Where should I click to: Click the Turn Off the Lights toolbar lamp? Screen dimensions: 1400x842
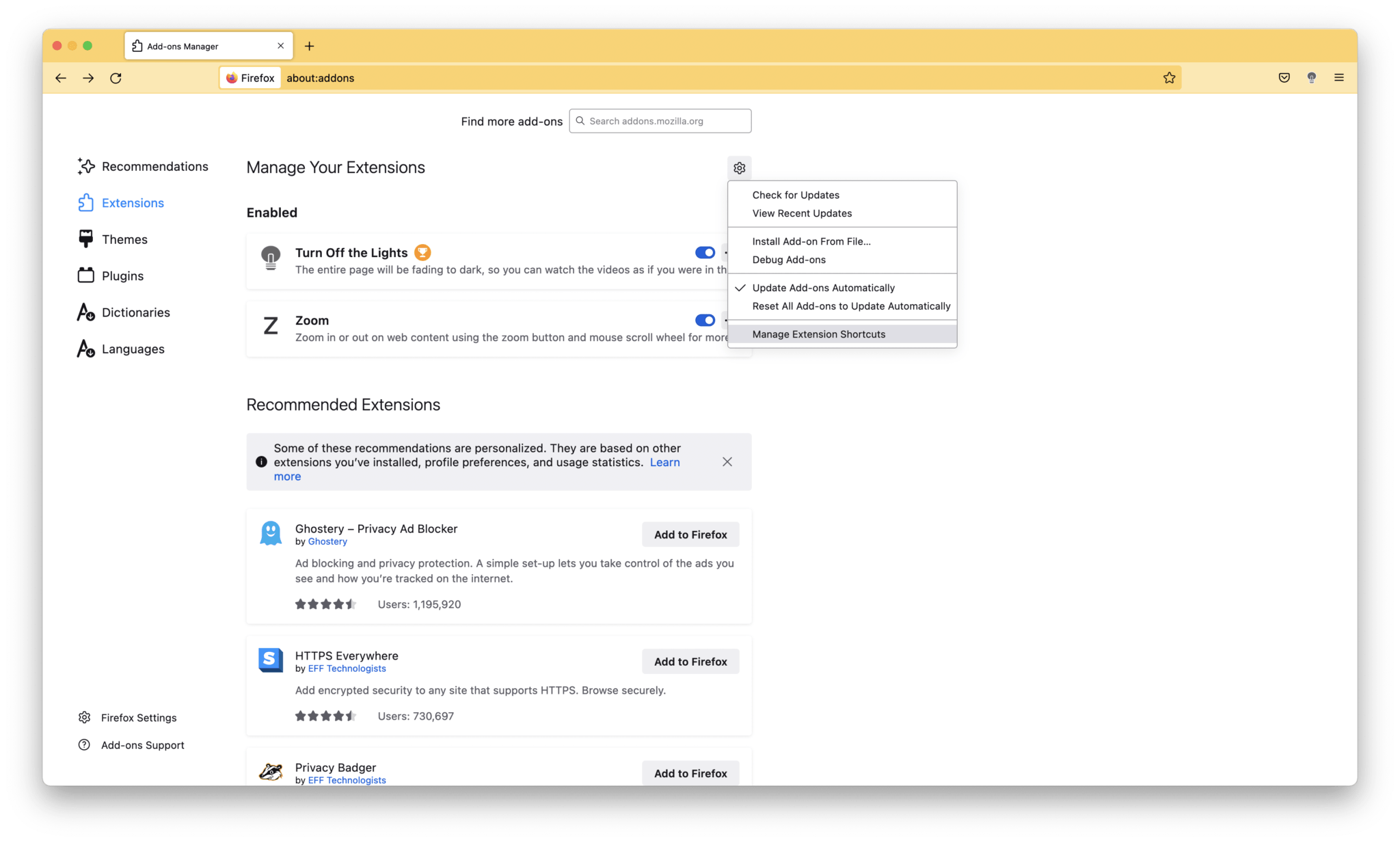pos(1311,78)
